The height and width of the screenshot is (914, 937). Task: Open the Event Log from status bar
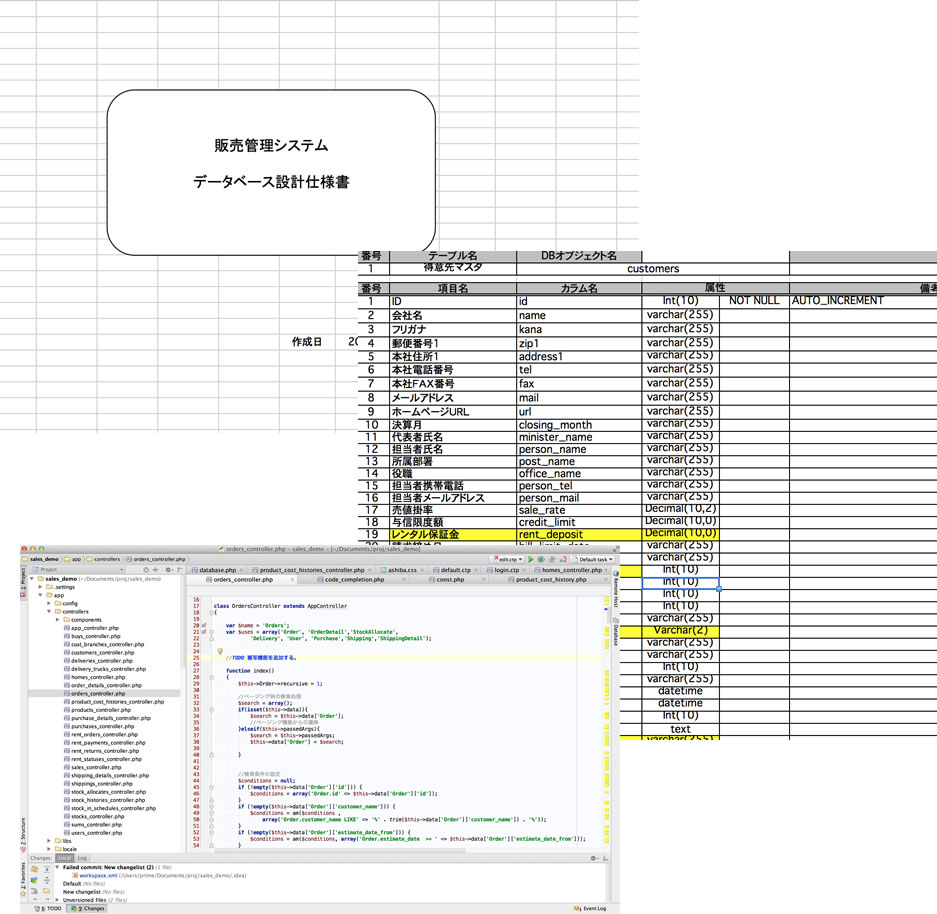593,908
